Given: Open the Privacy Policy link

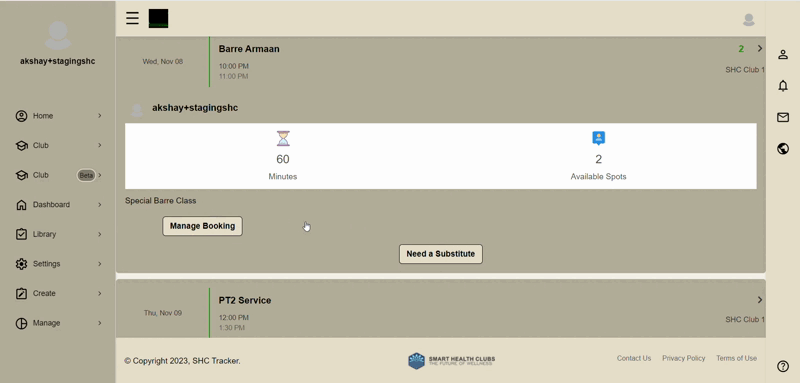Looking at the screenshot, I should [684, 358].
